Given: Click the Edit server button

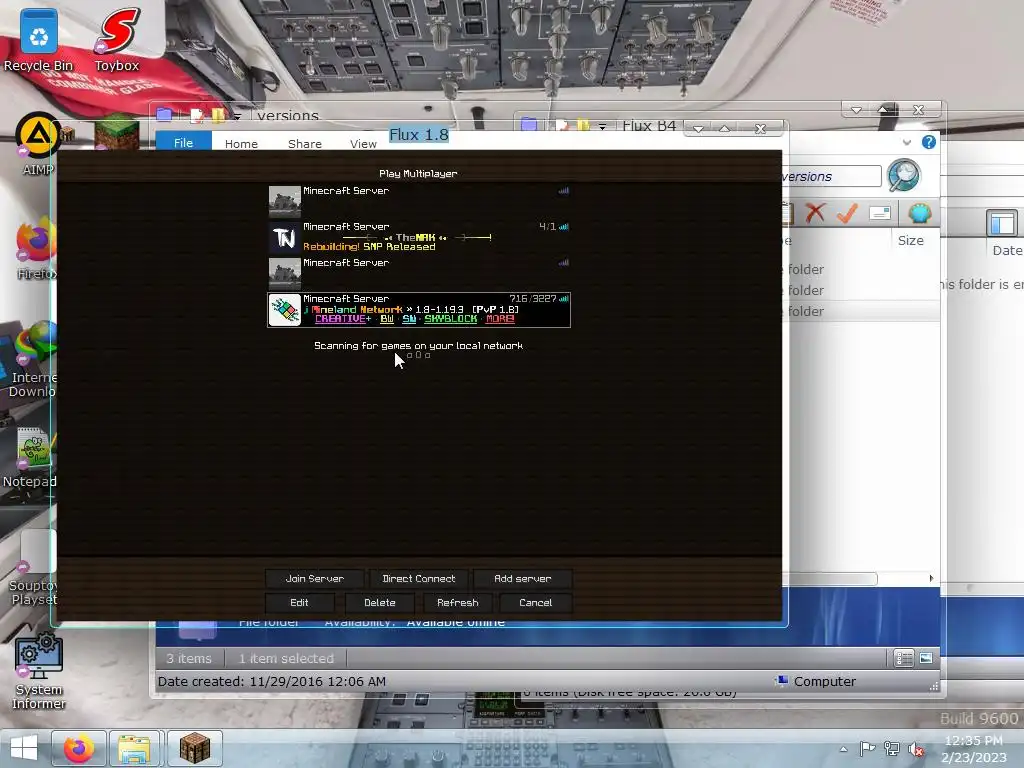Looking at the screenshot, I should pos(299,603).
